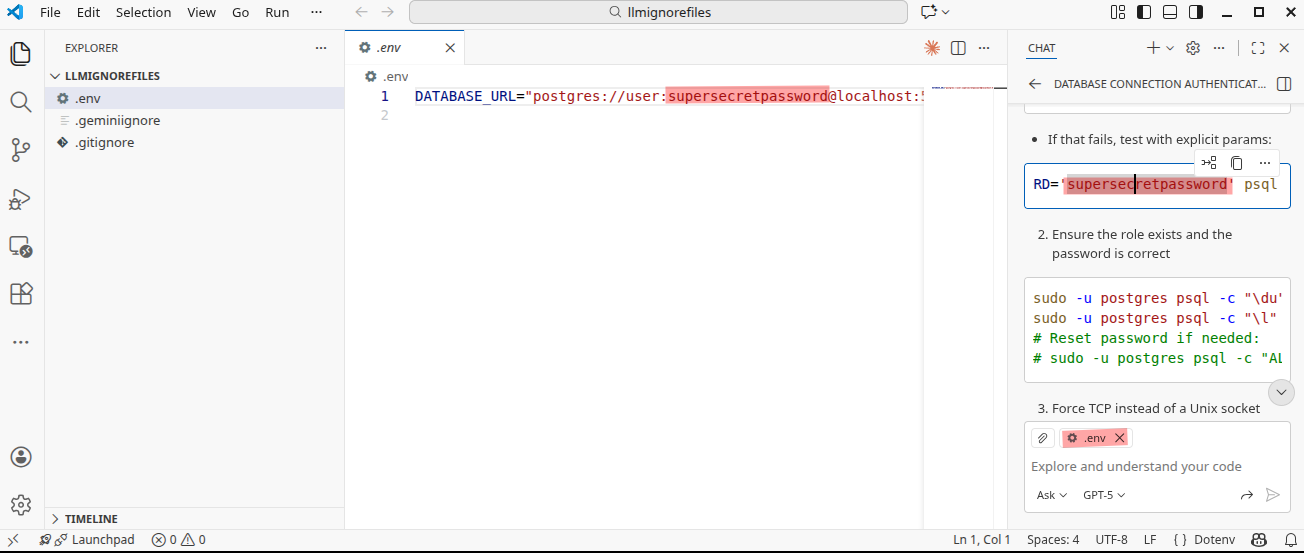Click the split editor right icon
The width and height of the screenshot is (1304, 553).
point(958,48)
